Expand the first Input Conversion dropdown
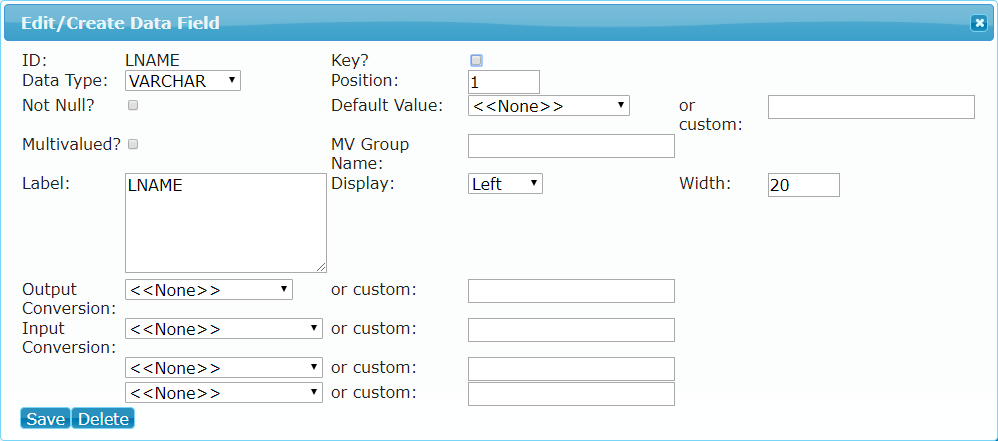Image resolution: width=998 pixels, height=441 pixels. click(224, 329)
